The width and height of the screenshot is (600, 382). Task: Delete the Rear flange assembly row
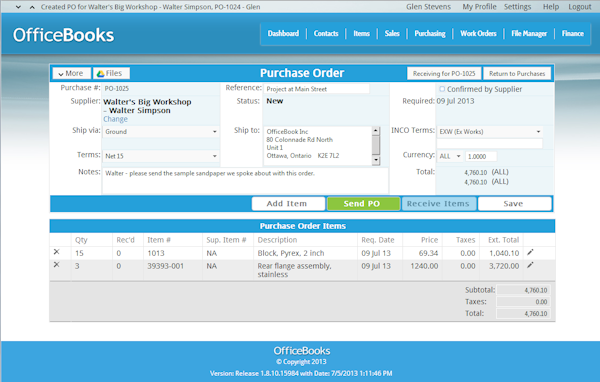pos(57,264)
